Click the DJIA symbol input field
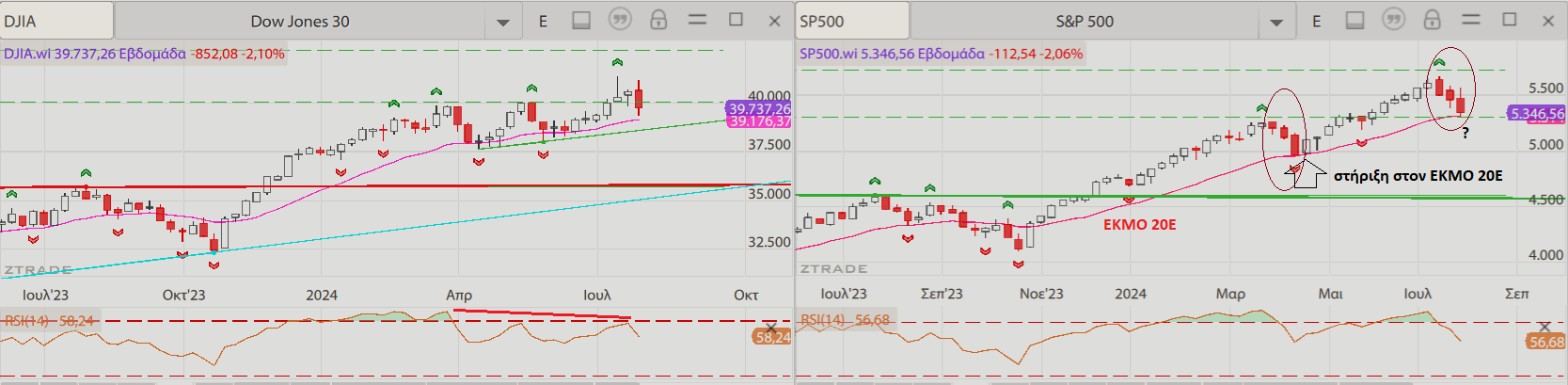Viewport: 1568px width, 385px height. (x=56, y=21)
